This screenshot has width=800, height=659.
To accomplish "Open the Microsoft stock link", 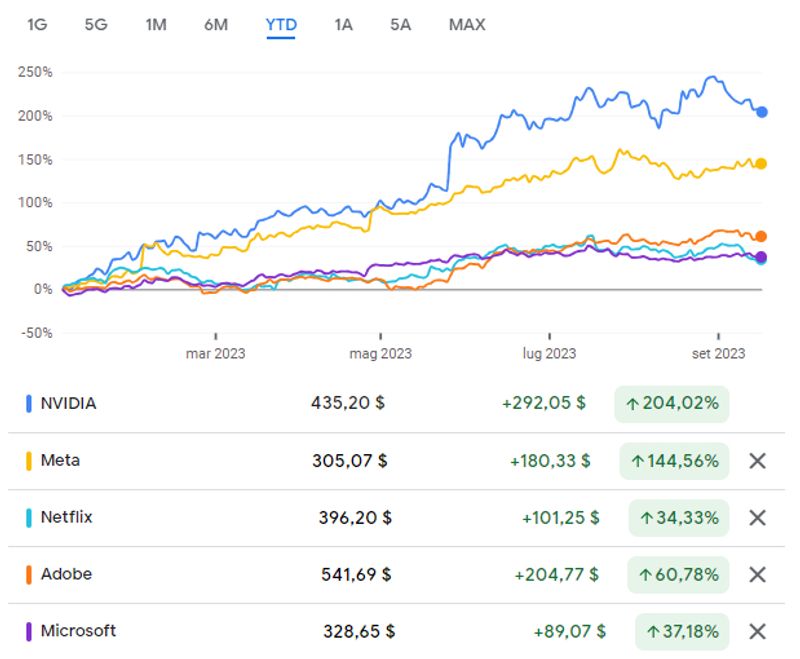I will point(78,631).
